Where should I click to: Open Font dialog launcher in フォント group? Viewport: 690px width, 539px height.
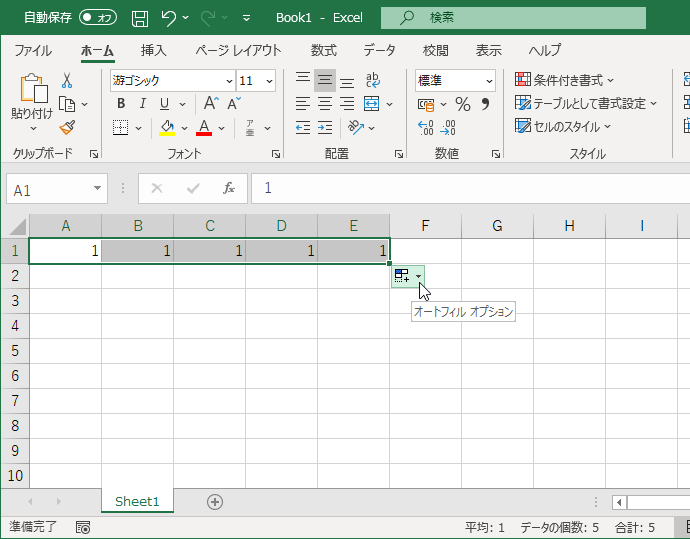[276, 154]
